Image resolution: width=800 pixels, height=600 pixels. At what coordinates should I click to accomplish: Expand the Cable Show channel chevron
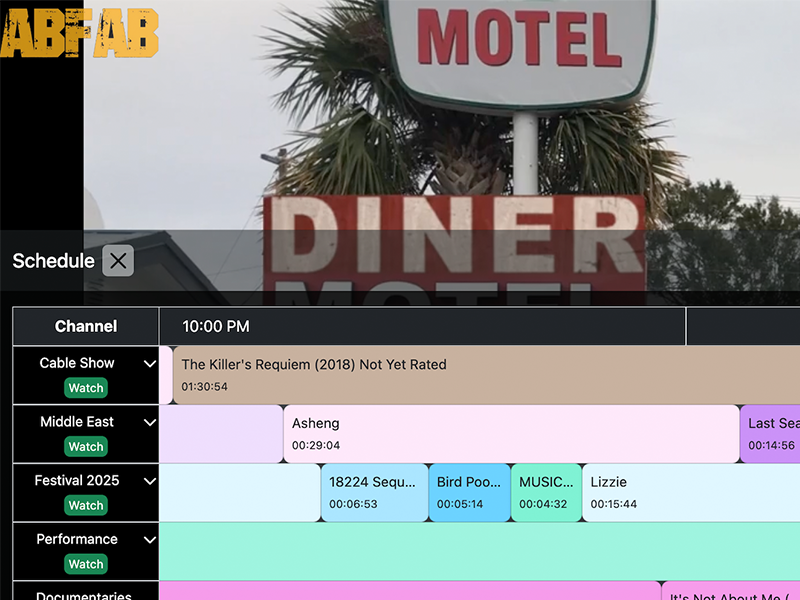click(x=149, y=364)
